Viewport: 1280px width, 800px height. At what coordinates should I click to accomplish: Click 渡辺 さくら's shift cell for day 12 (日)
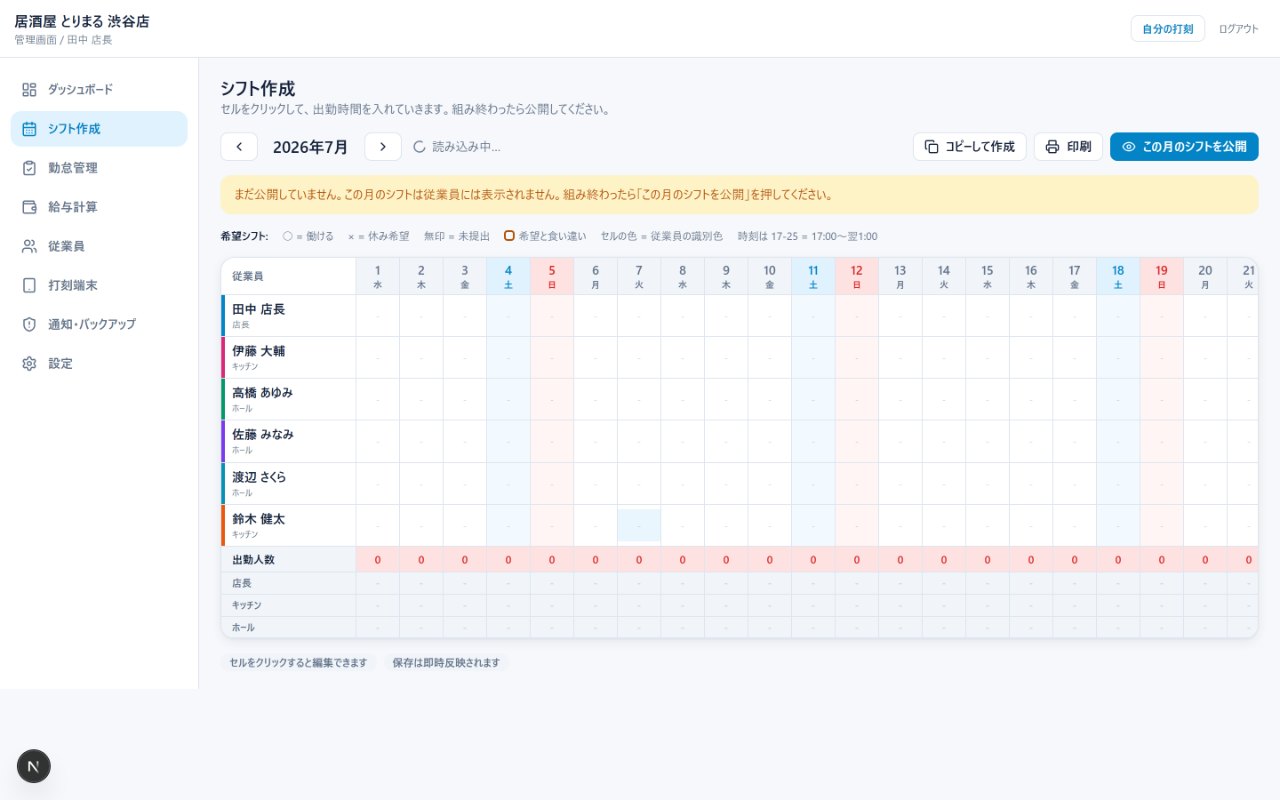(x=856, y=483)
